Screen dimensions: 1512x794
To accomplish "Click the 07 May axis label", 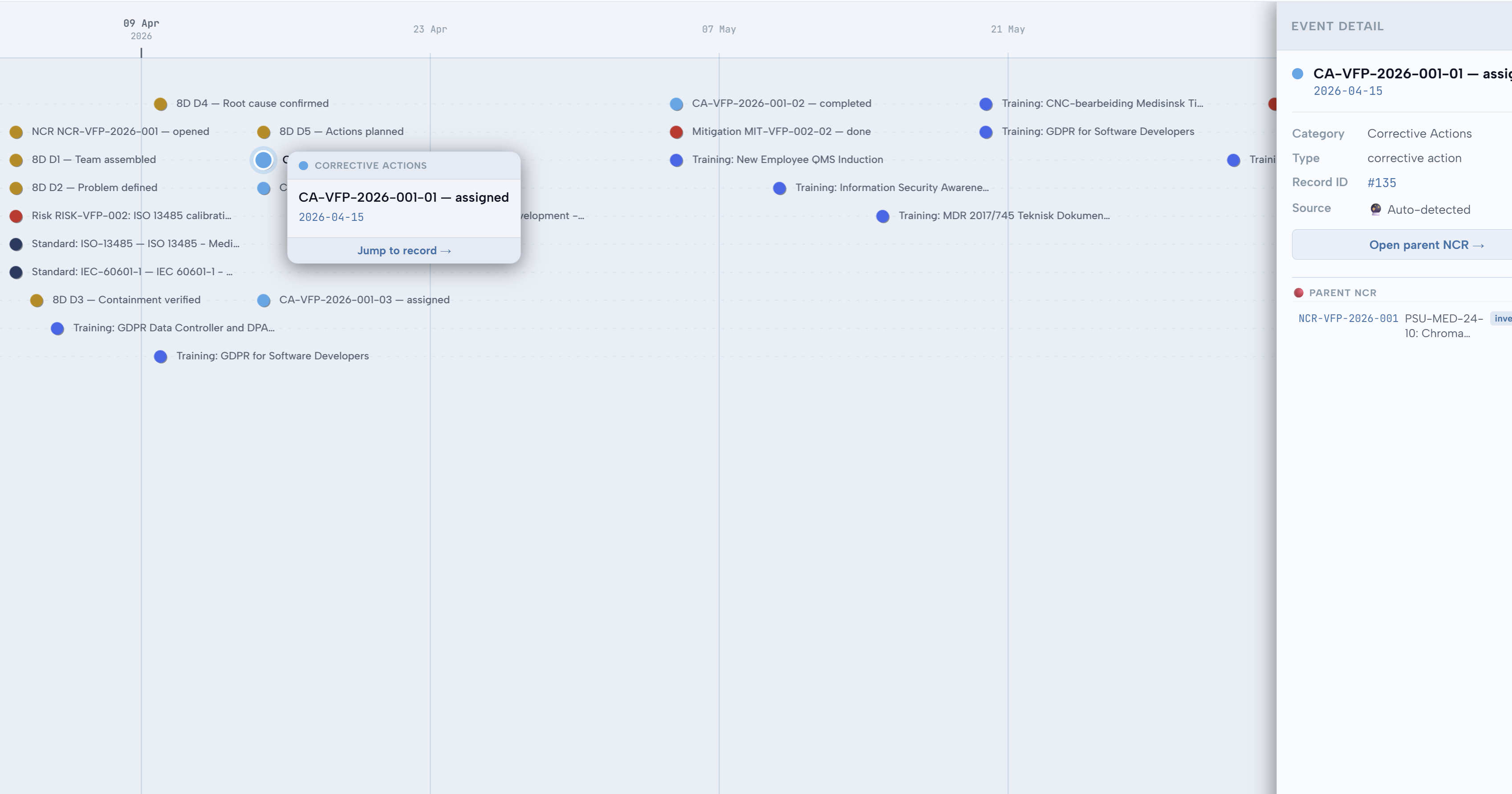I will 719,29.
